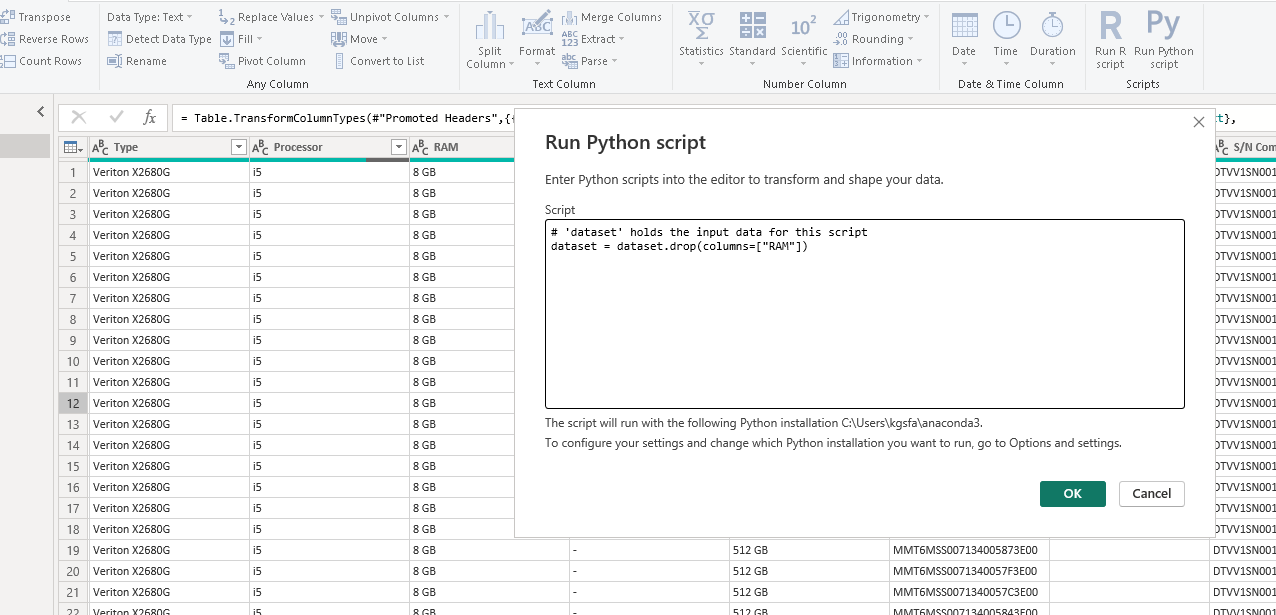Click the Transpose button

pyautogui.click(x=36, y=17)
